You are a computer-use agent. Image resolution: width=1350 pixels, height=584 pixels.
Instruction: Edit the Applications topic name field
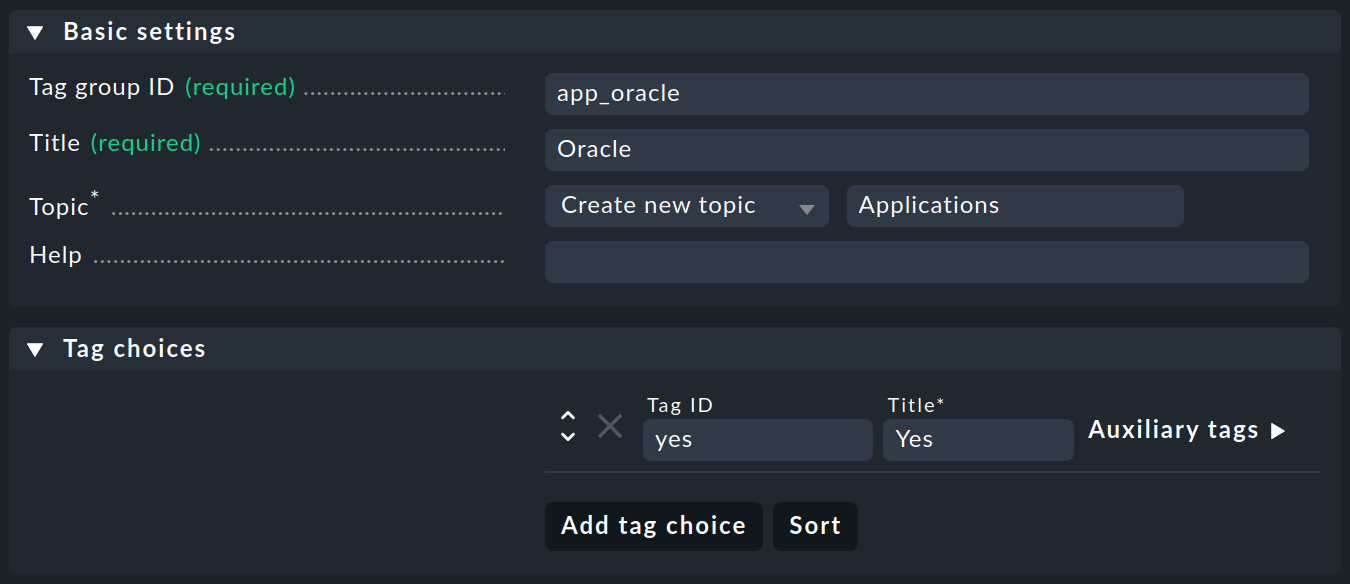1015,205
